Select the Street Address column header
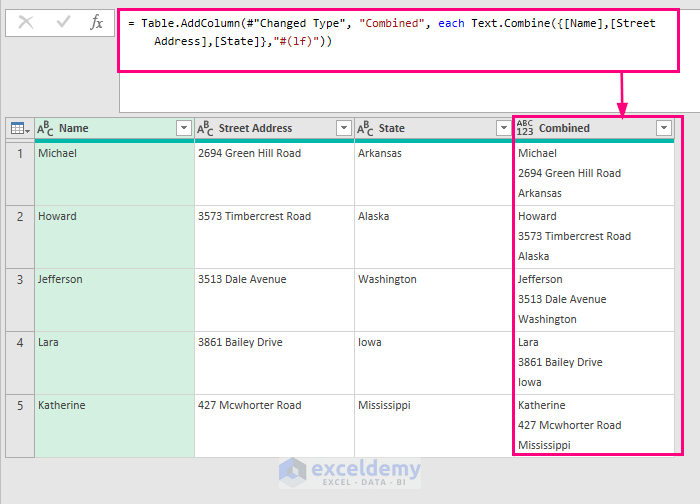This screenshot has height=504, width=700. click(275, 129)
